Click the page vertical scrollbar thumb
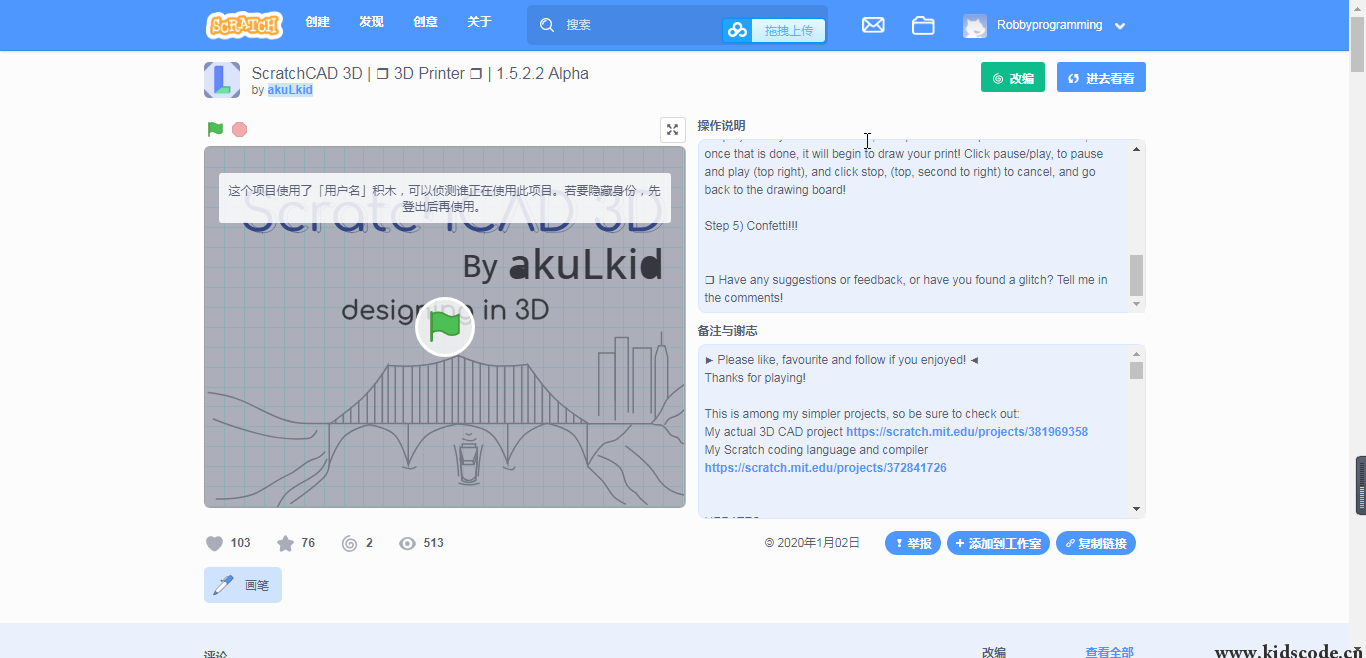The width and height of the screenshot is (1366, 658). coord(1358,43)
